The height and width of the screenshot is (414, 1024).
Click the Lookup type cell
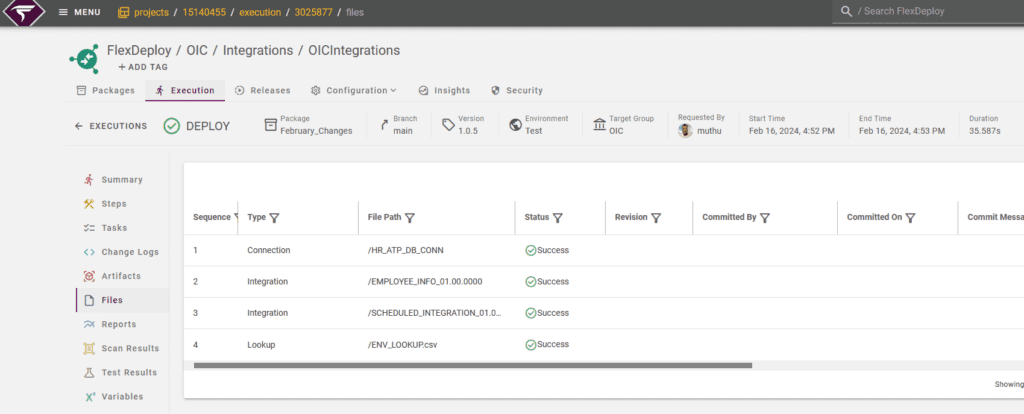(x=261, y=344)
